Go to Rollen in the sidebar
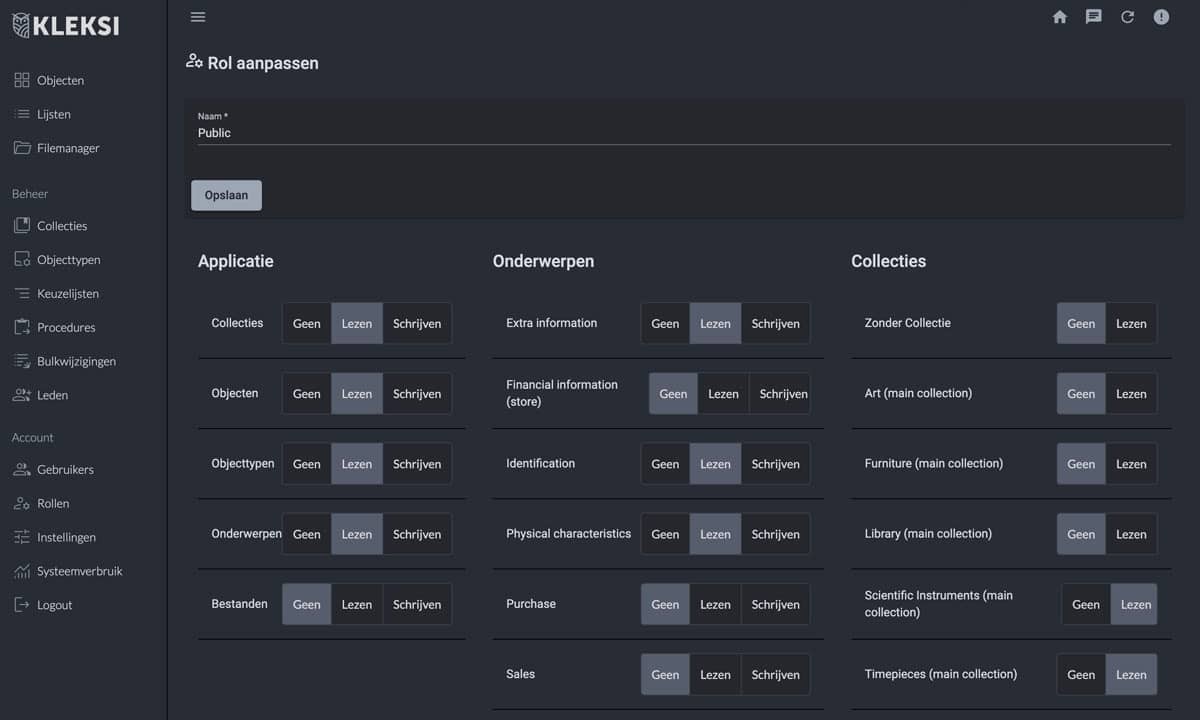The image size is (1200, 720). [53, 504]
